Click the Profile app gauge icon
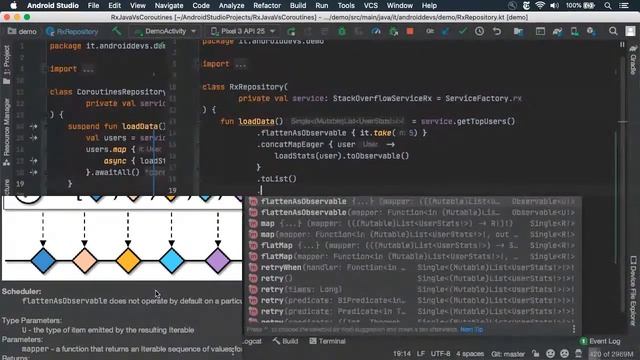 376,31
